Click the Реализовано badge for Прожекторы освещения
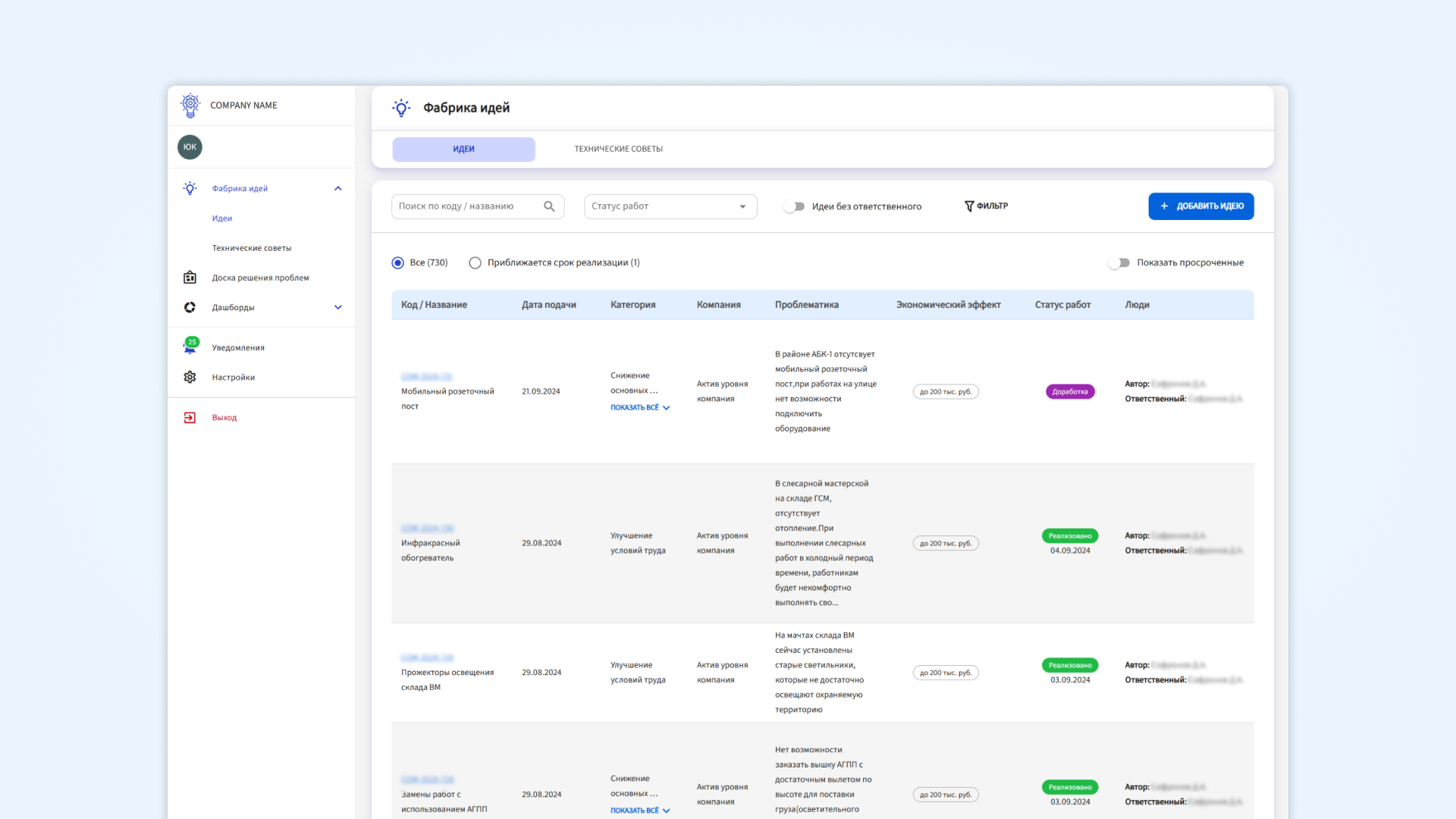Screen dimensions: 1456x819 1070,665
